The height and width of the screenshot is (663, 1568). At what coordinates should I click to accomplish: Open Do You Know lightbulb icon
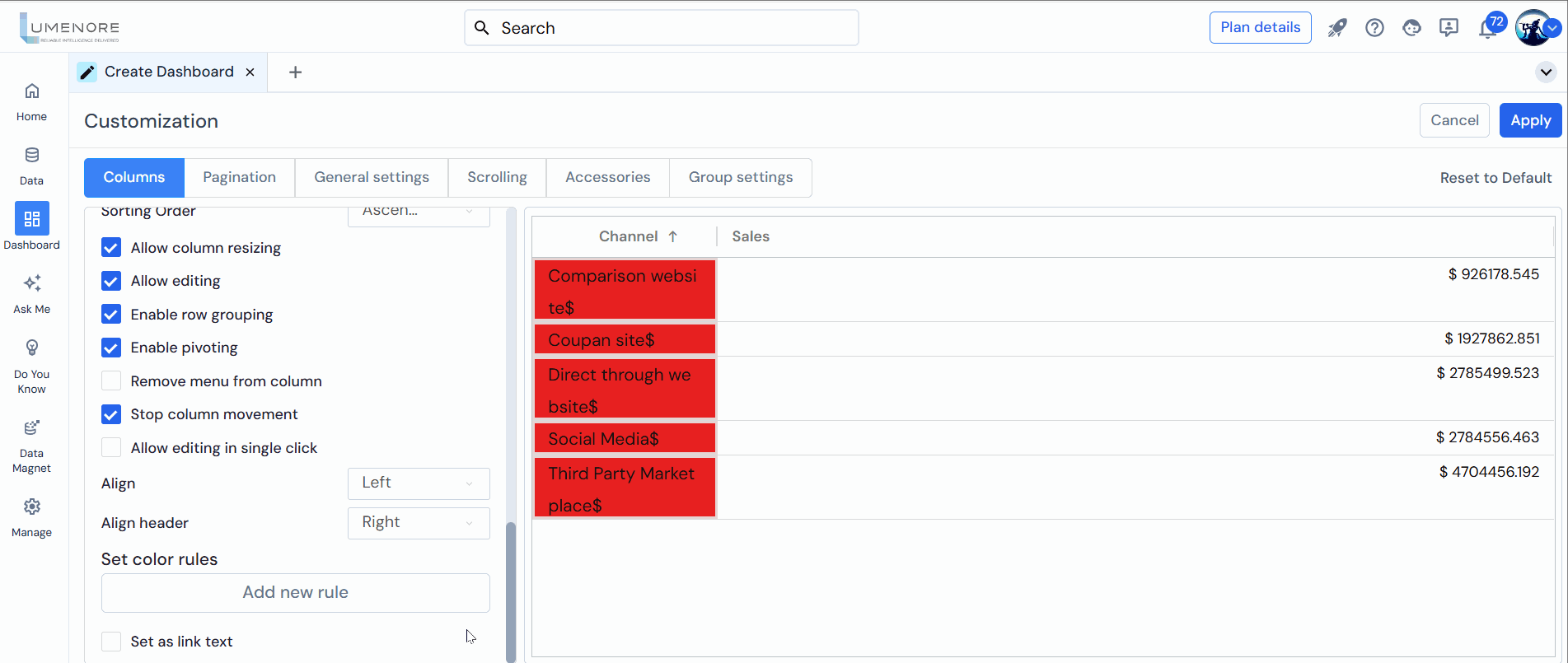pos(31,348)
